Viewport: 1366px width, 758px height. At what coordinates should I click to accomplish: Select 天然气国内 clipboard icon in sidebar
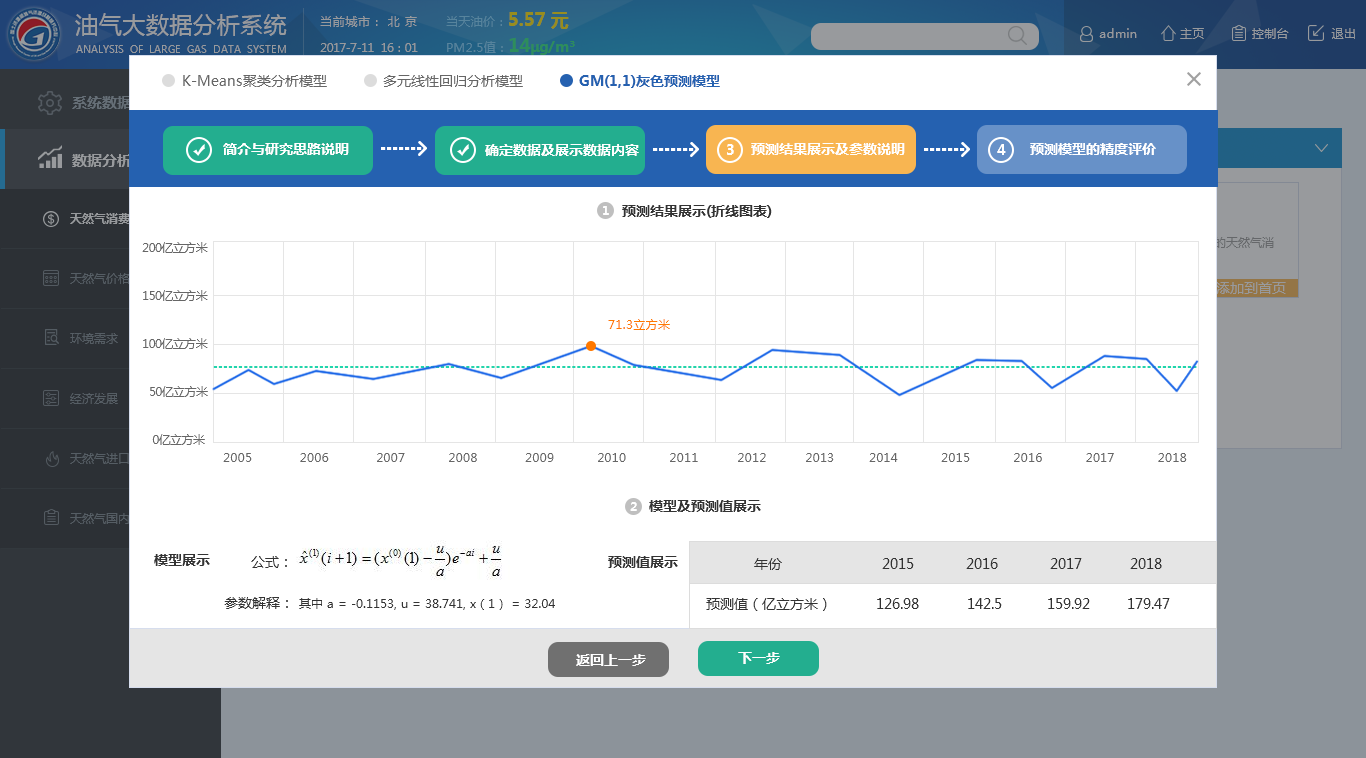(x=51, y=518)
